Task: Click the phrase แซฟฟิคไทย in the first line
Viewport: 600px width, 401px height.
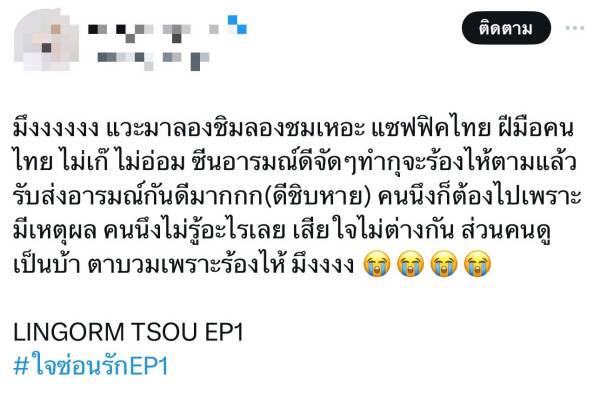Action: [x=430, y=129]
